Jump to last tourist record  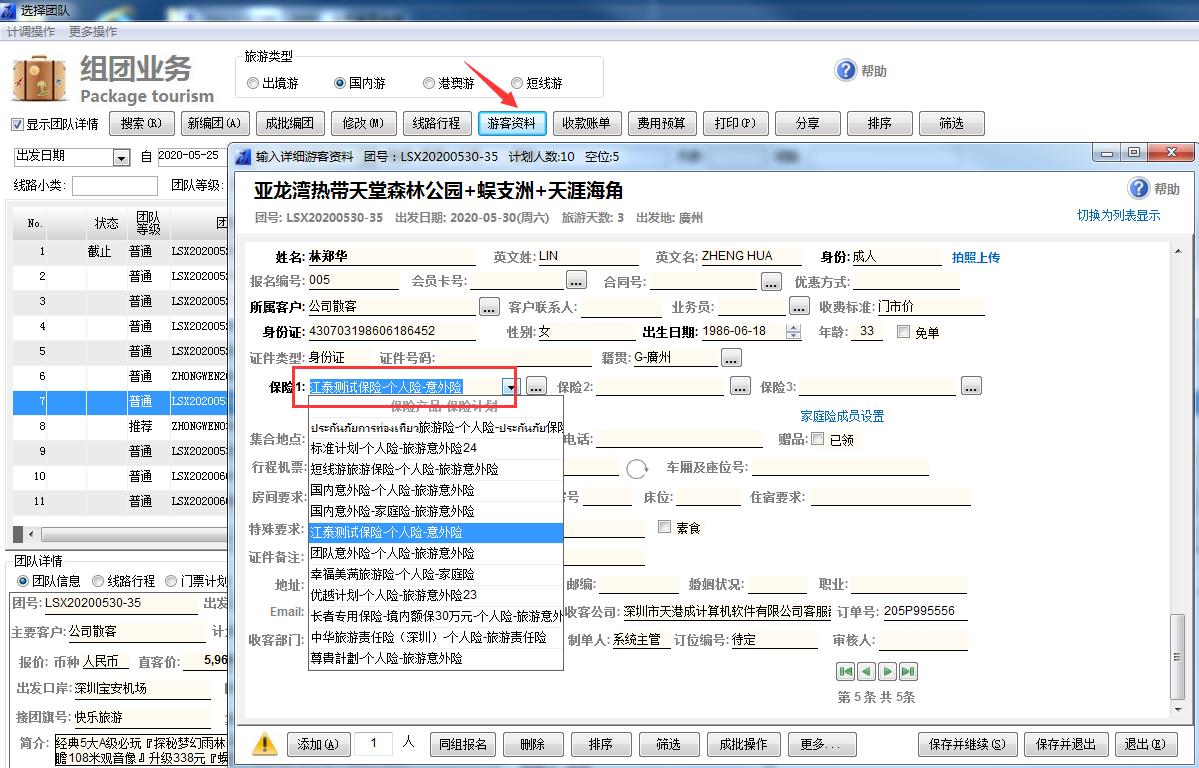(x=908, y=672)
